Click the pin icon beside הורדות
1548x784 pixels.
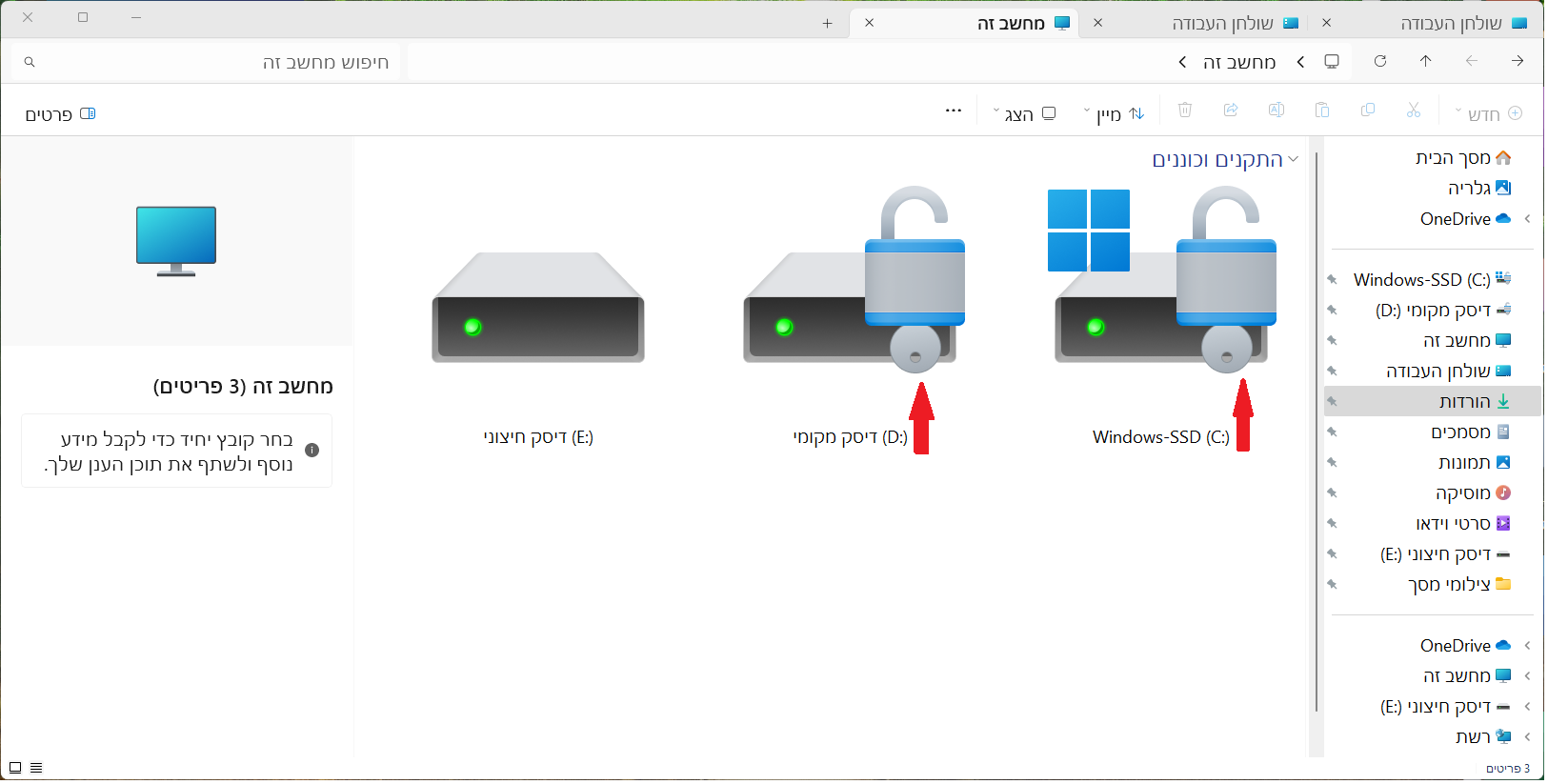[x=1332, y=402]
